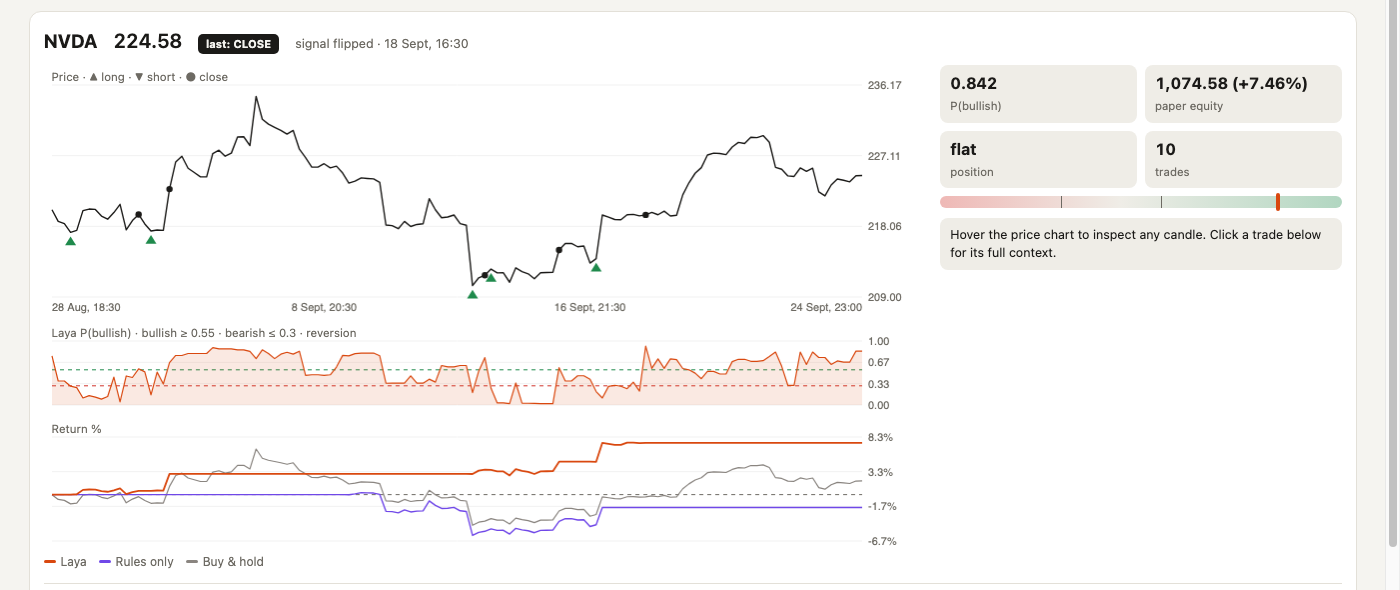Click the paper equity 1,074.58 card
Viewport: 1400px width, 590px height.
click(1243, 94)
